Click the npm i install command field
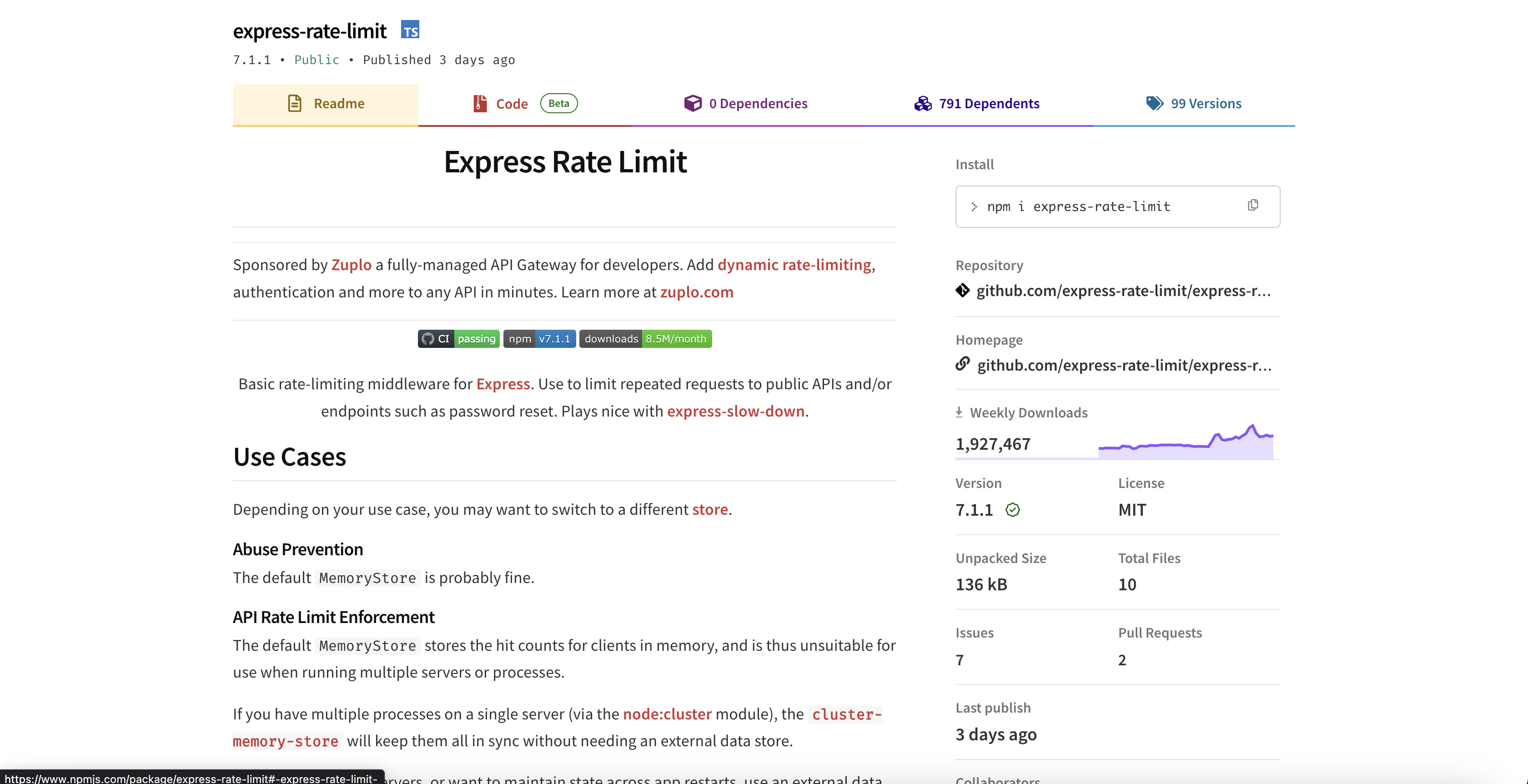This screenshot has width=1528, height=784. pyautogui.click(x=1078, y=206)
